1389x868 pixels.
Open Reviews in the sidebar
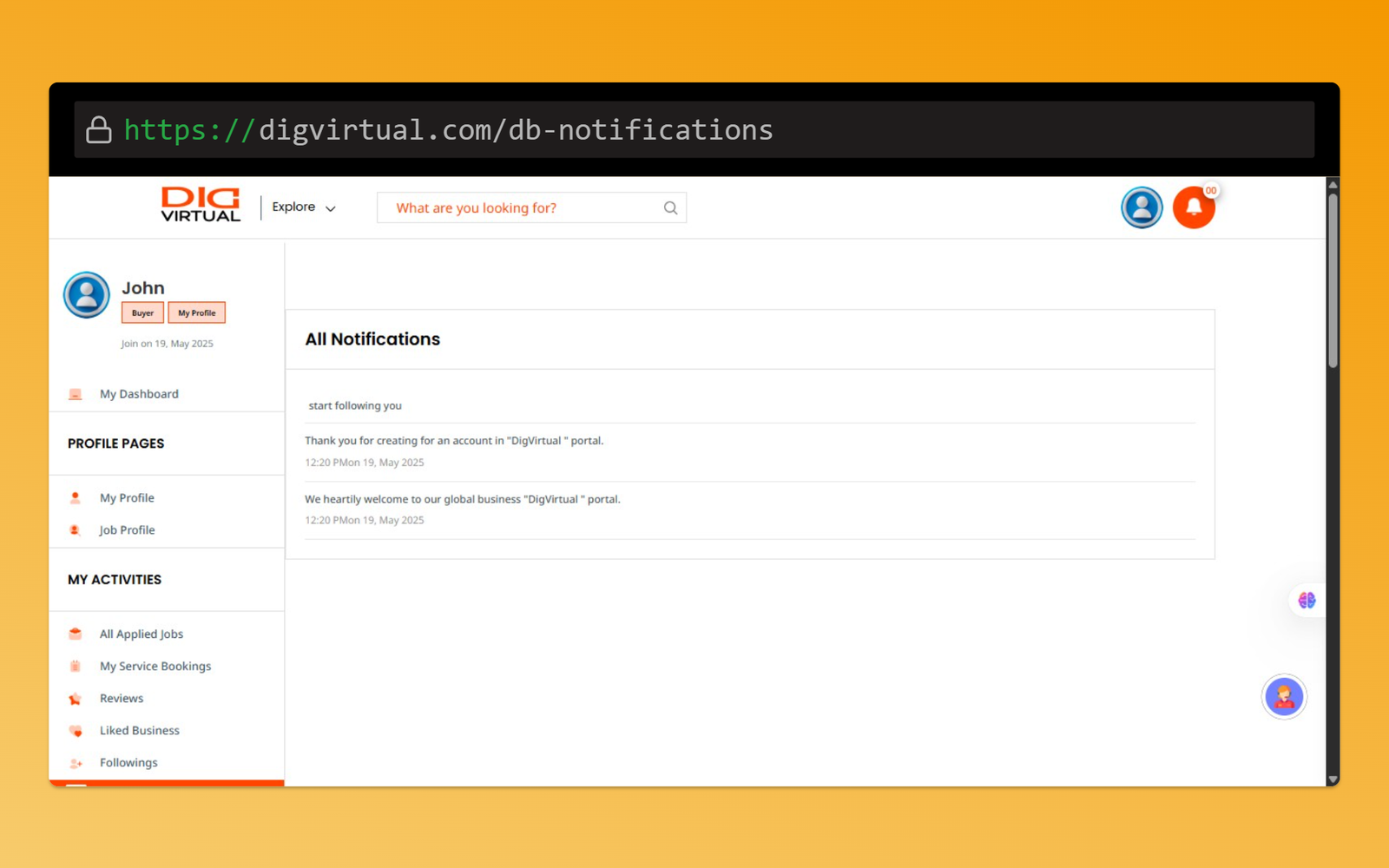coord(122,699)
